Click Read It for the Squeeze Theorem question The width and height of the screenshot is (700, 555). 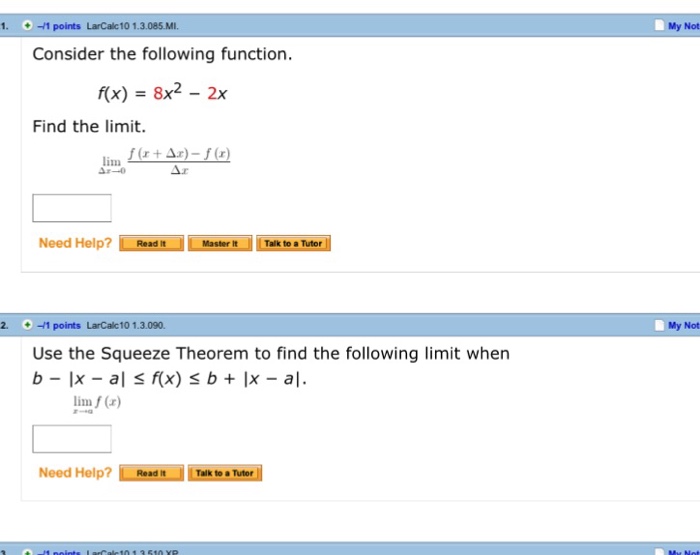point(151,473)
